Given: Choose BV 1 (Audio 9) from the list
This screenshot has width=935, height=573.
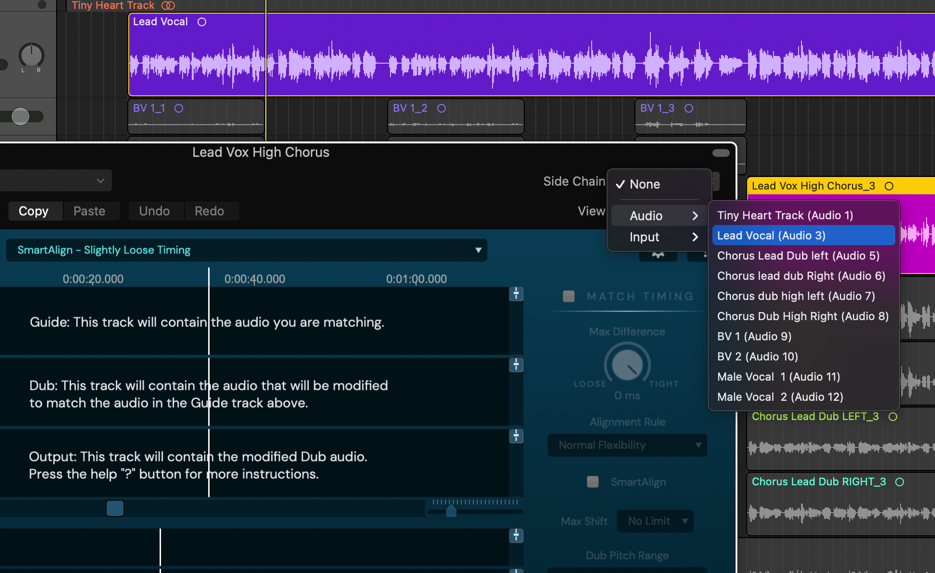Looking at the screenshot, I should [754, 336].
